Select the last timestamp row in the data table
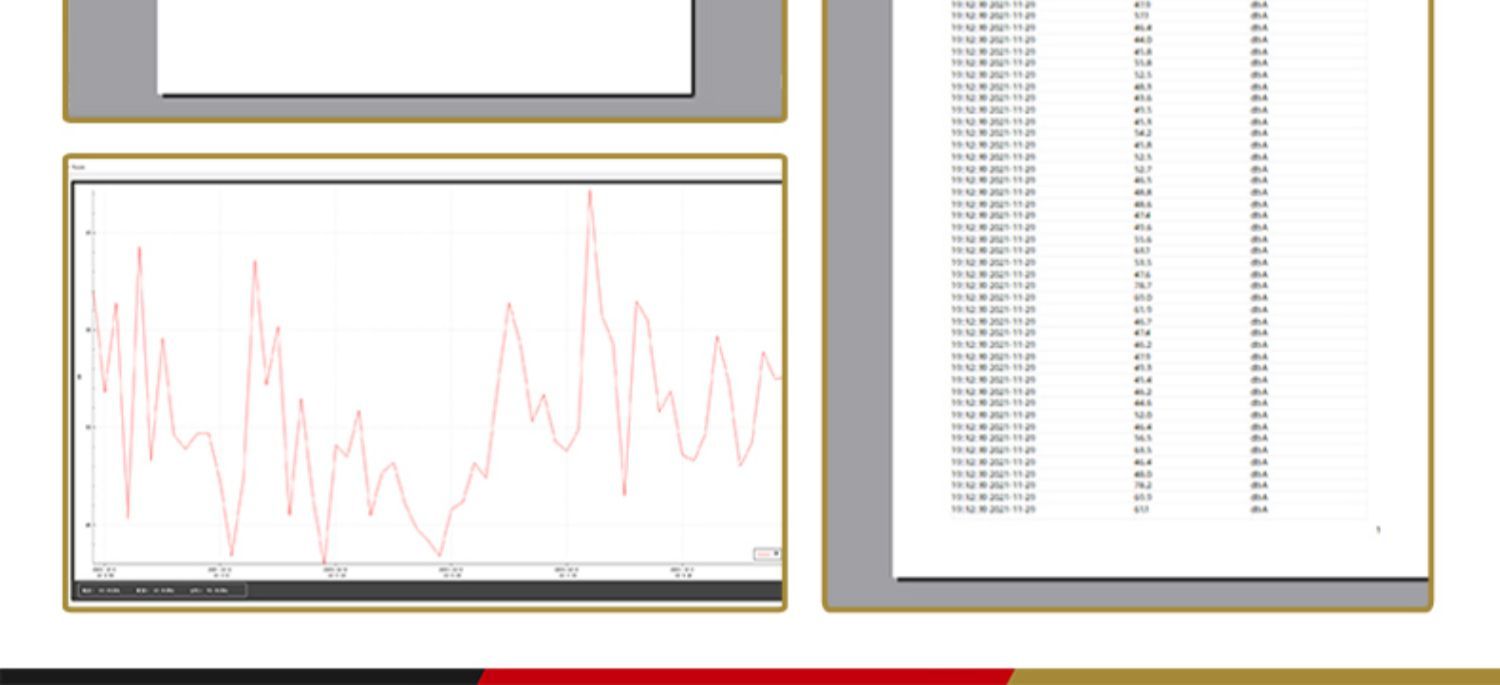Screen dimensions: 1500x685 pyautogui.click(x=992, y=509)
